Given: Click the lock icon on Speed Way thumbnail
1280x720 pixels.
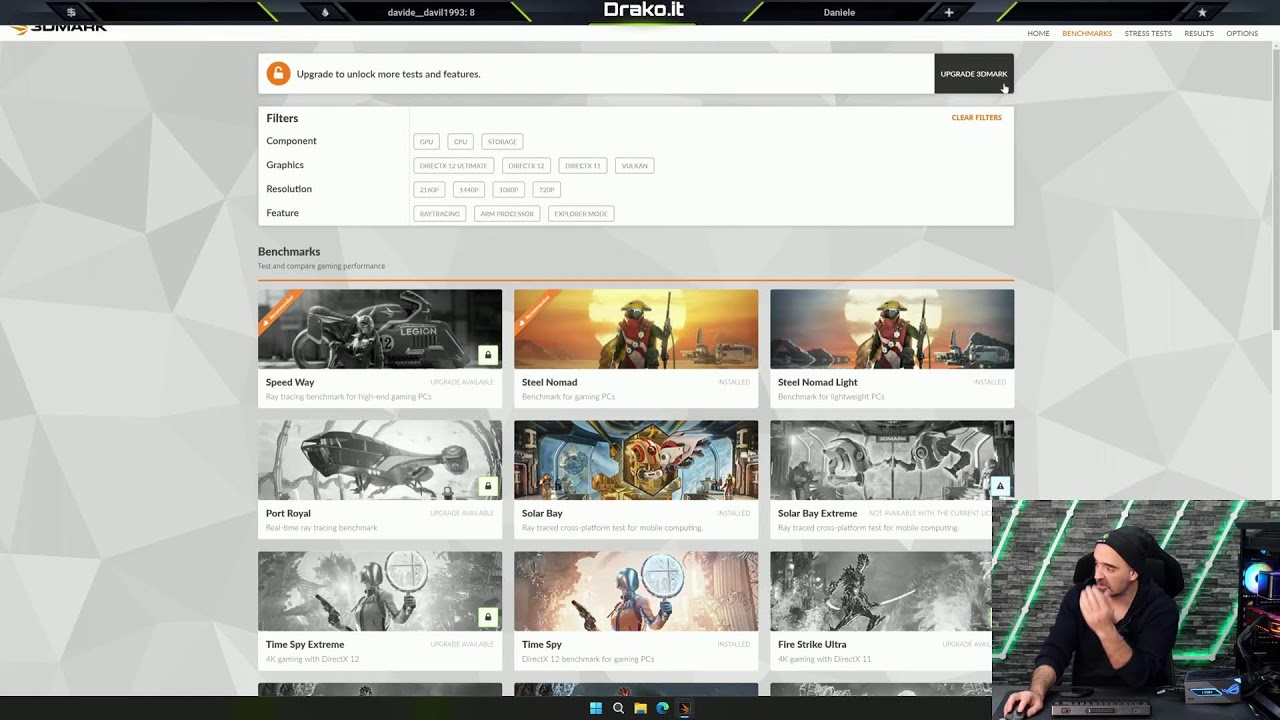Looking at the screenshot, I should point(488,355).
